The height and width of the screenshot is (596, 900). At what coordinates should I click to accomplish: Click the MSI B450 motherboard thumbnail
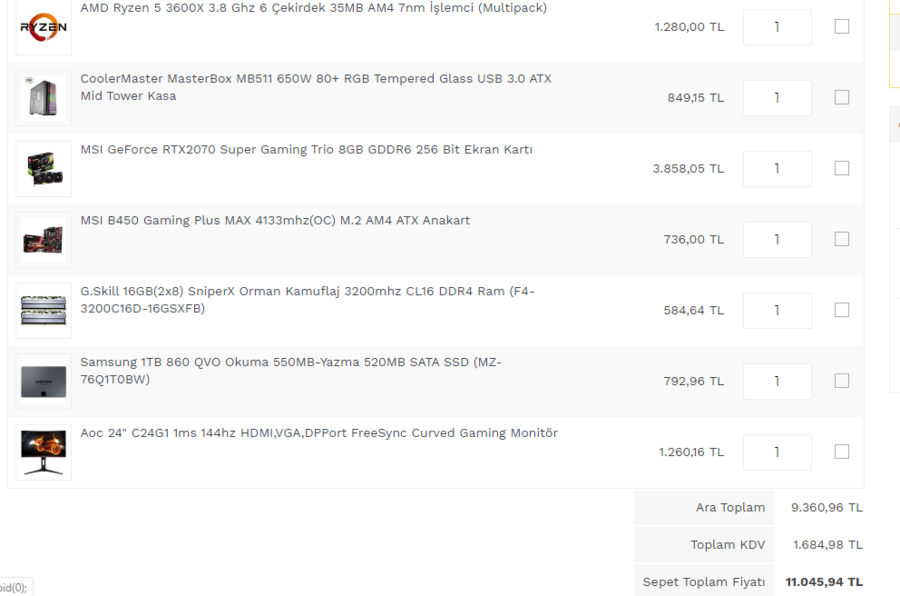click(44, 239)
